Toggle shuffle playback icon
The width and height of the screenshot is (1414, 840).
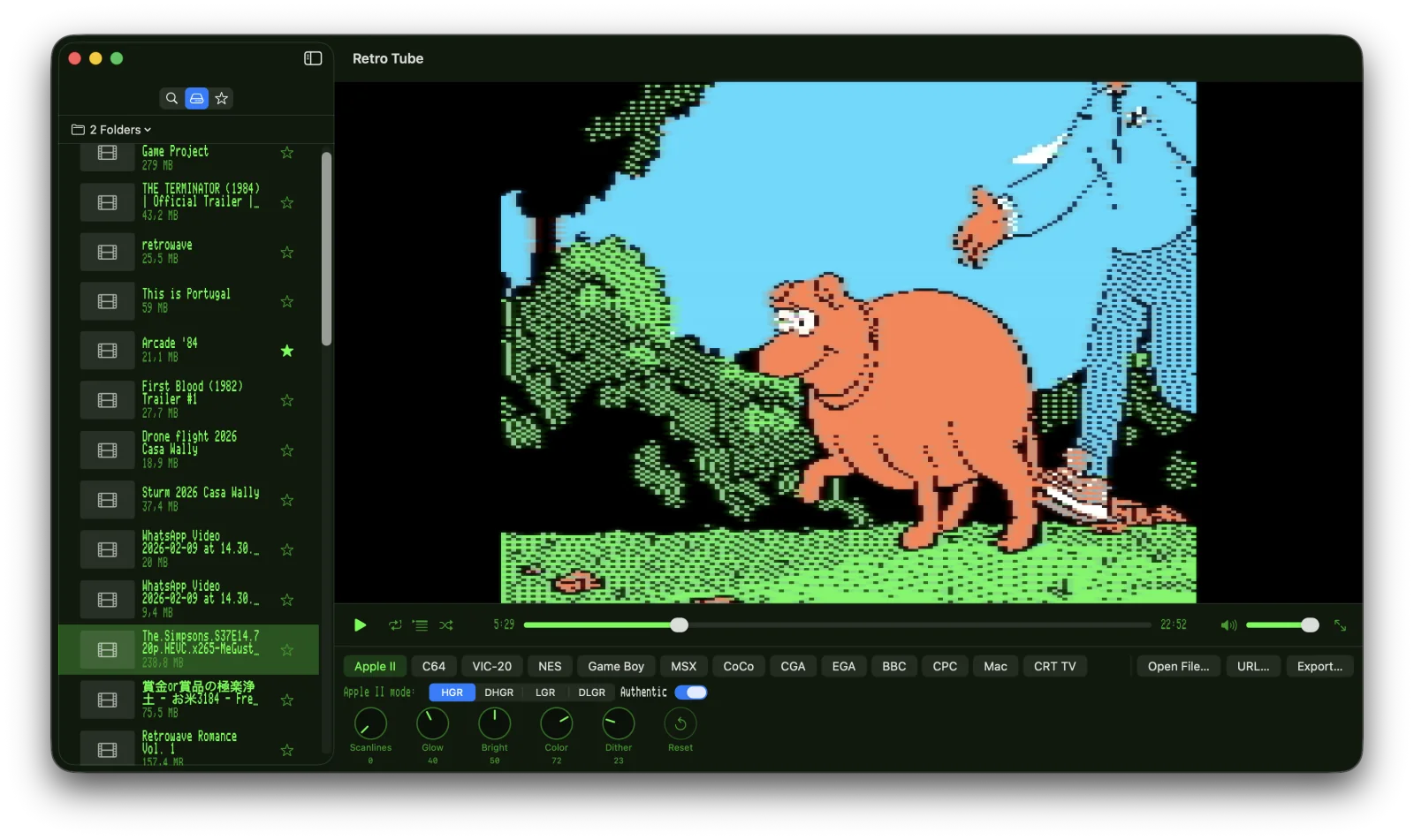(446, 625)
